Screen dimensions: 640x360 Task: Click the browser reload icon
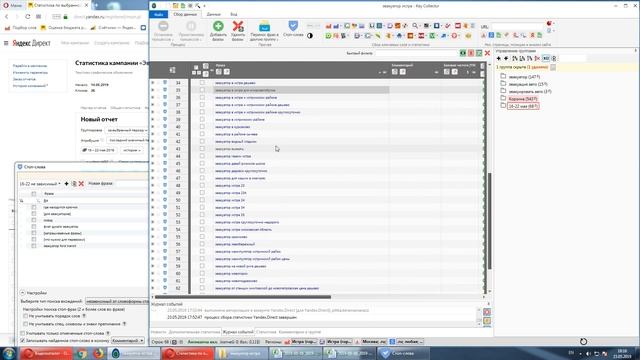point(27,17)
